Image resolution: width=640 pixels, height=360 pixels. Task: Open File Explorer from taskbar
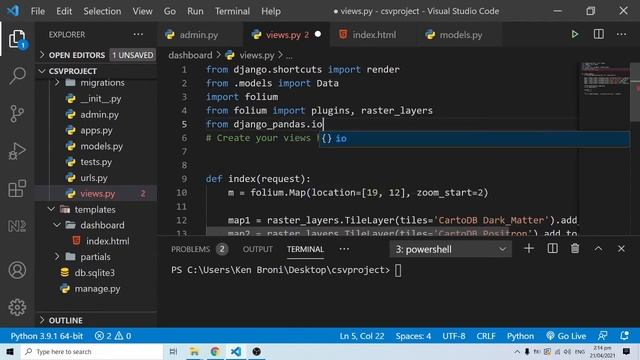194,351
